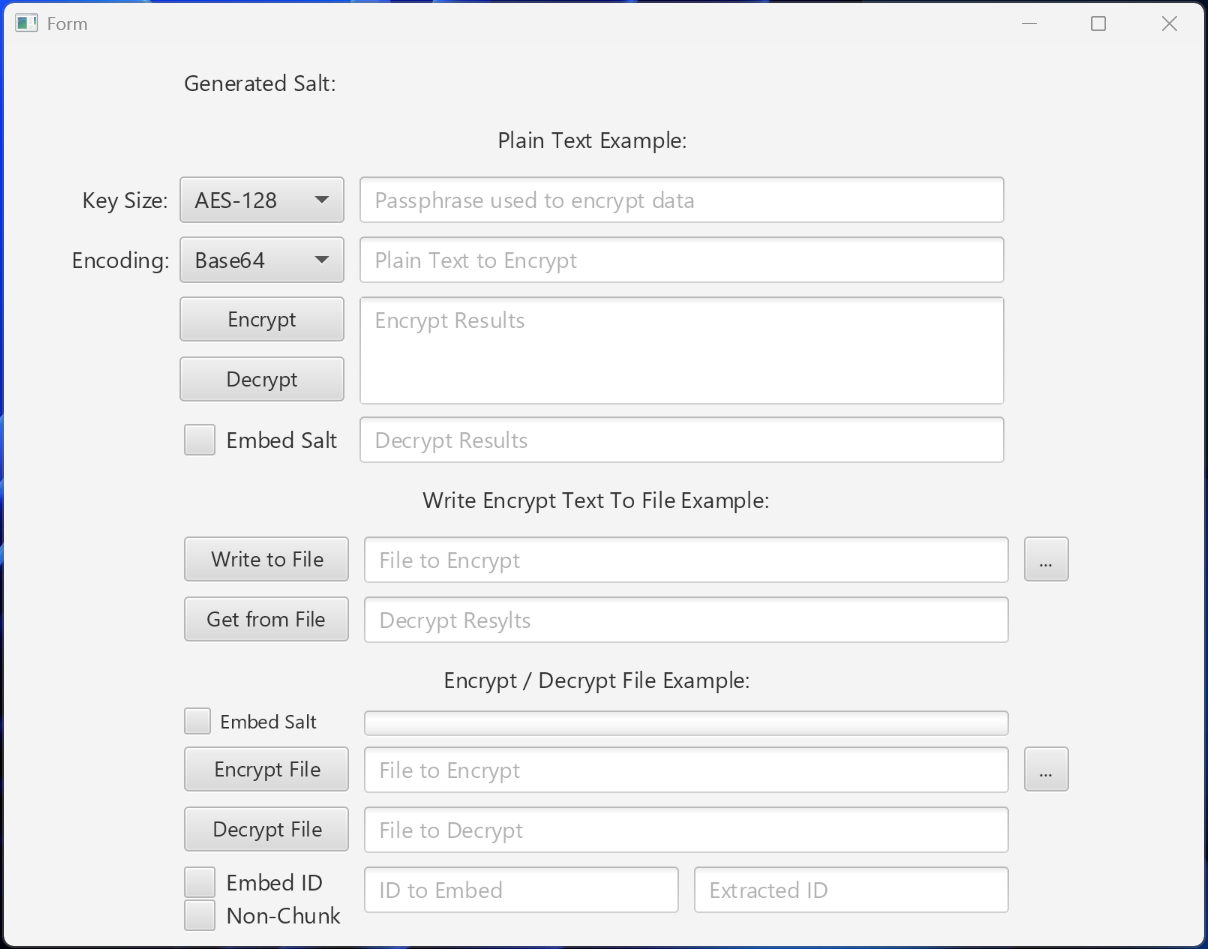Expand the Base64 Encoding dropdown
The height and width of the screenshot is (949, 1208).
click(x=262, y=260)
